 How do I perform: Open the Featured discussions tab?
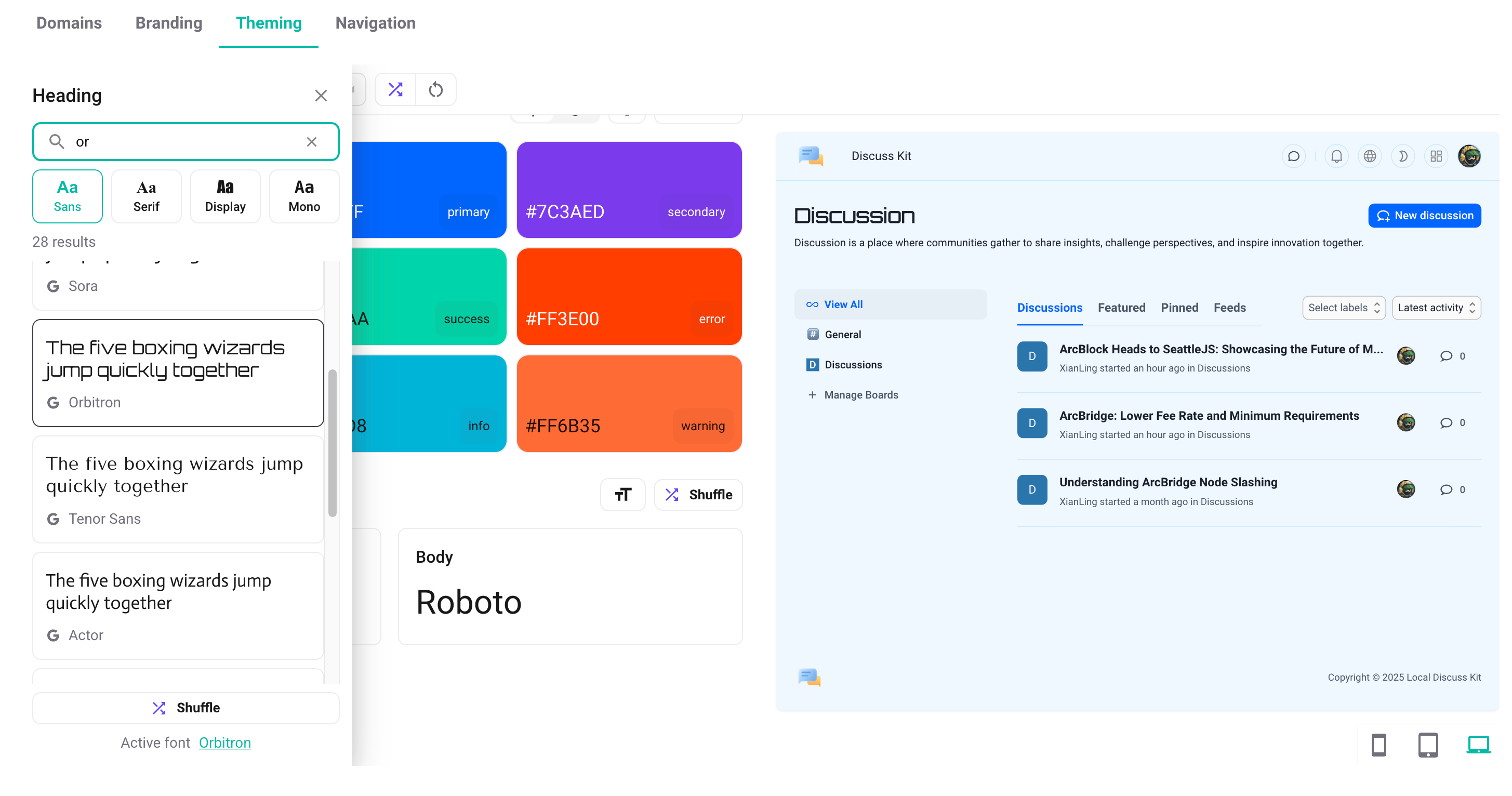[x=1121, y=308]
